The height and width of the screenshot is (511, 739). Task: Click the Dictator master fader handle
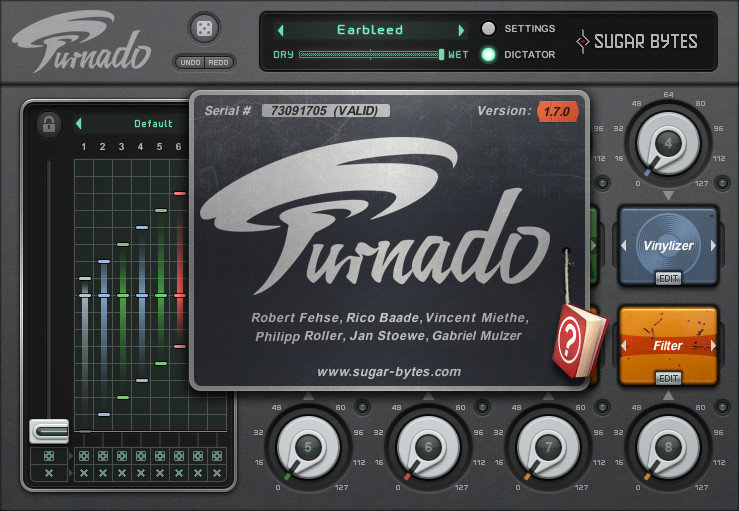pos(49,431)
